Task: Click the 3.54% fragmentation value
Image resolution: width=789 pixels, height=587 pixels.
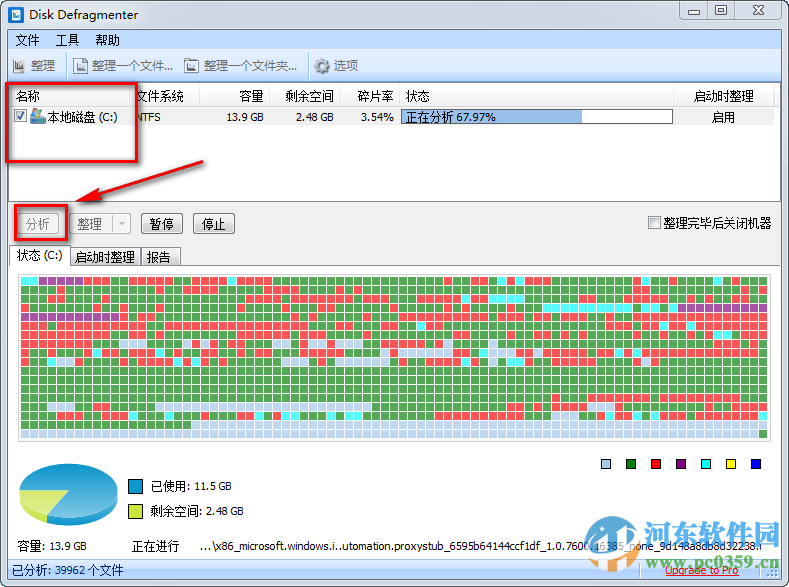Action: tap(377, 117)
